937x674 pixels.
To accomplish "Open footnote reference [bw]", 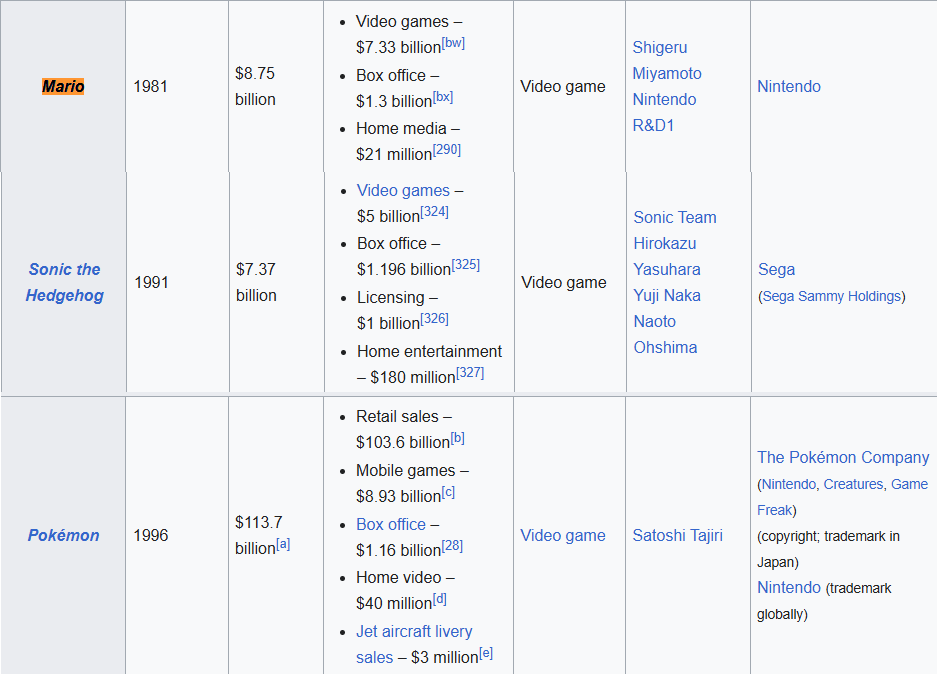I will [x=453, y=43].
